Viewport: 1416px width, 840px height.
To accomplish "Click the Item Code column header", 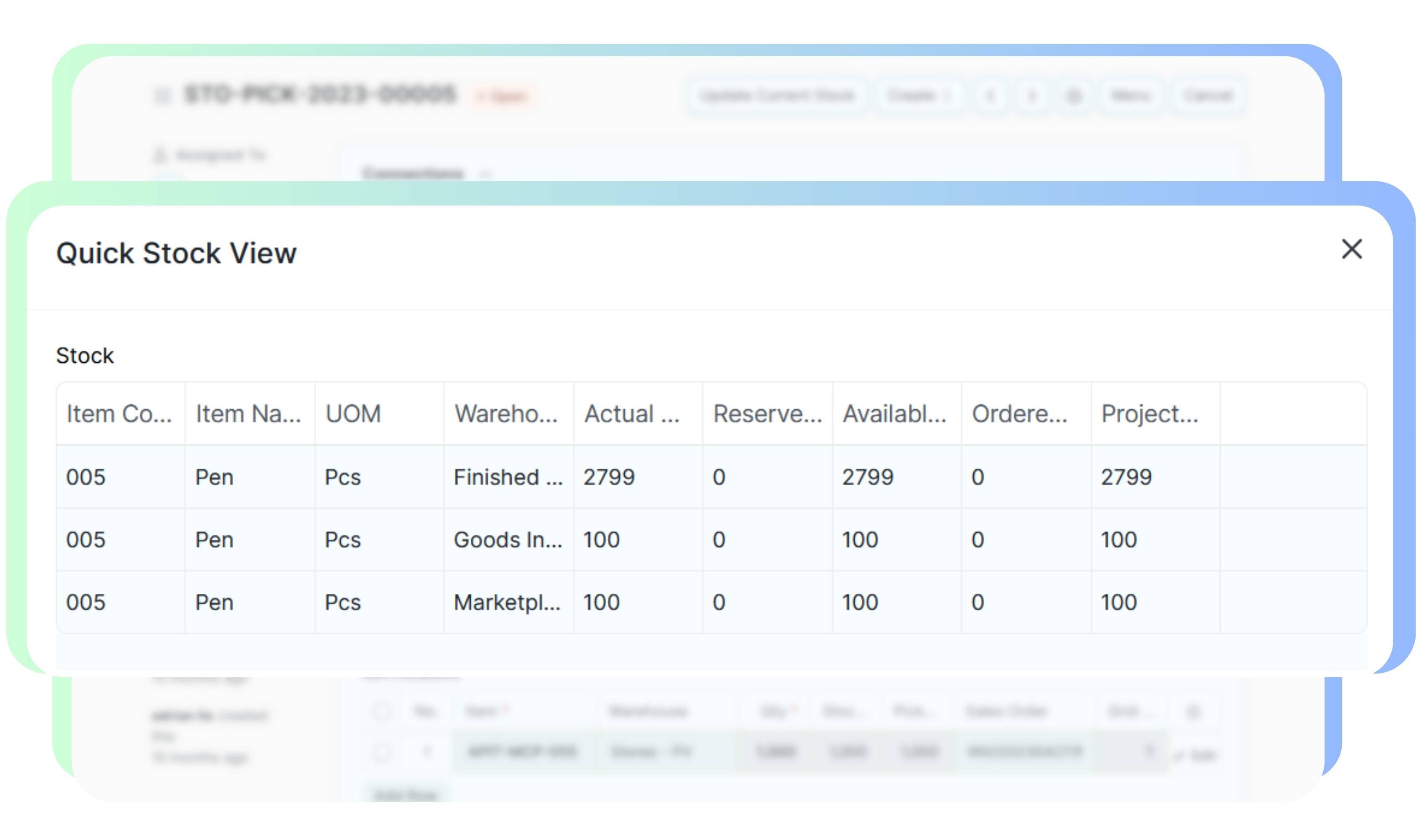I will 120,414.
